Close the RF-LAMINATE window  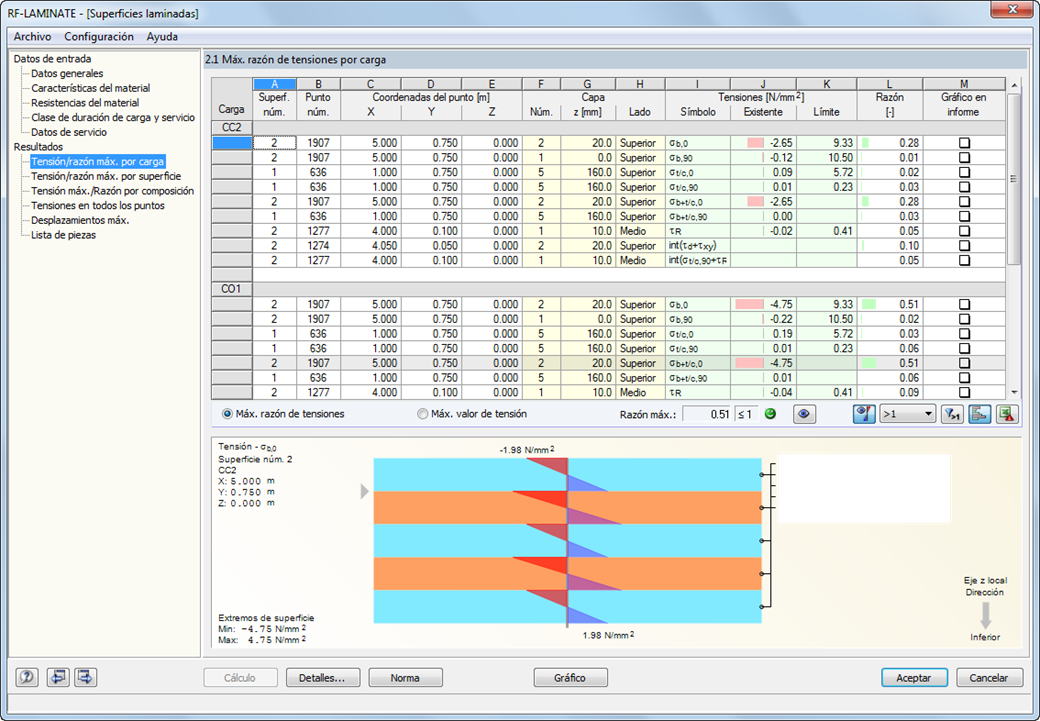click(x=1012, y=9)
